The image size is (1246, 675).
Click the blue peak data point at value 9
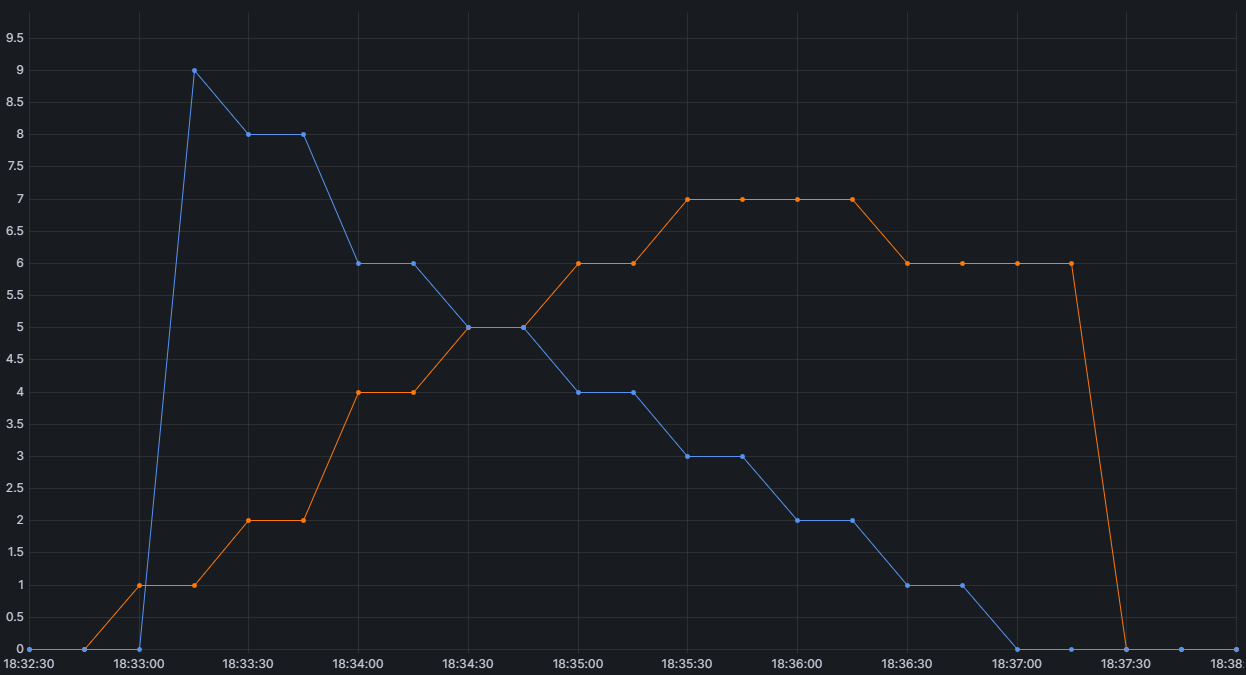[x=194, y=70]
